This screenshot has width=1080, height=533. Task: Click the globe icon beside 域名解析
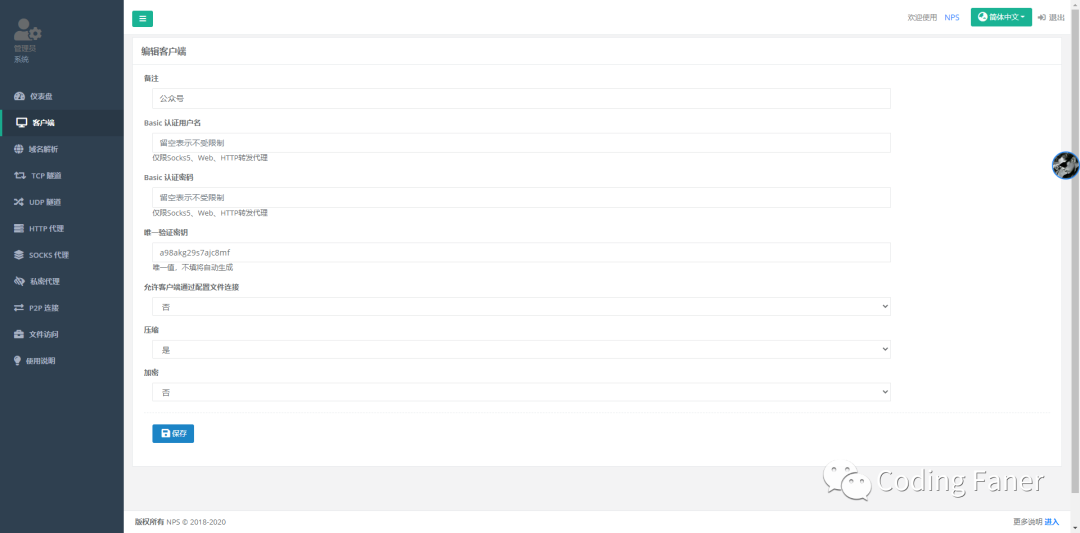[19, 149]
